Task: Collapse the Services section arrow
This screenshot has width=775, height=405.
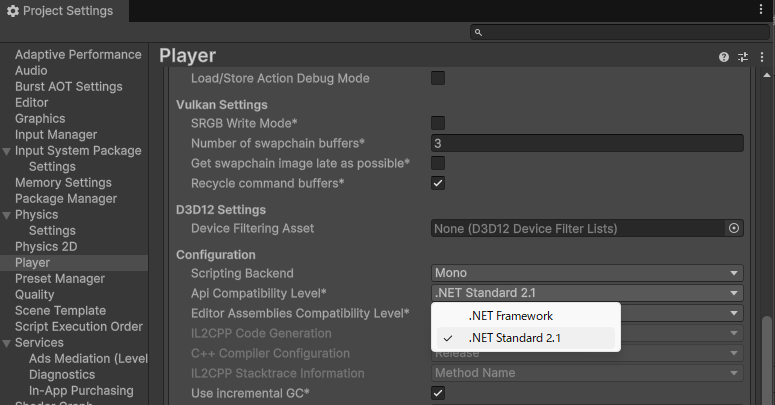Action: click(x=8, y=343)
